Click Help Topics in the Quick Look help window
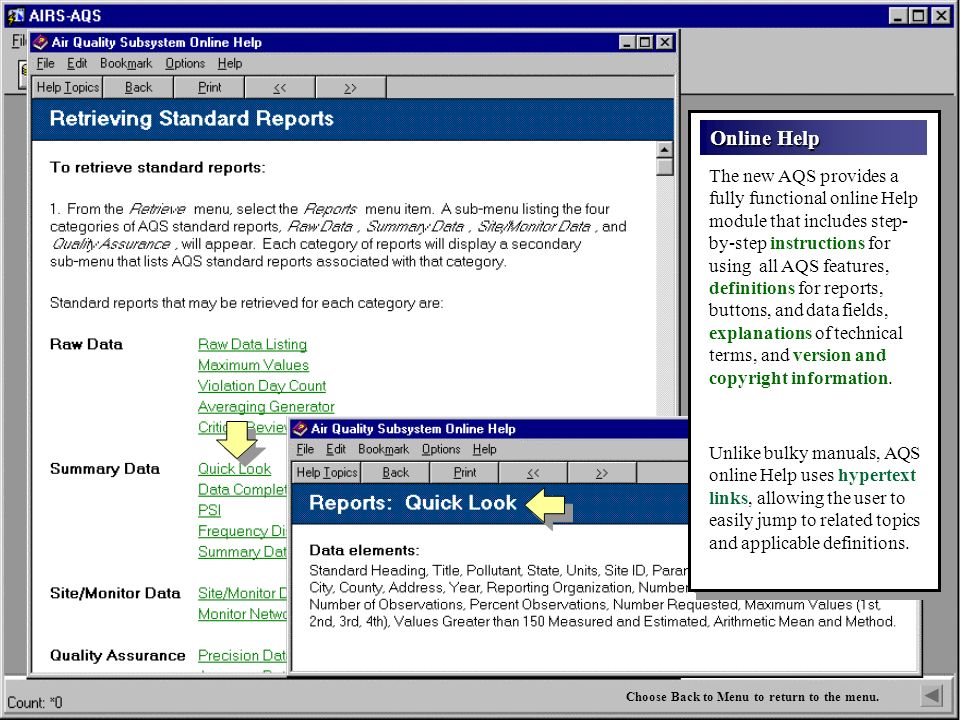960x720 pixels. [x=326, y=473]
